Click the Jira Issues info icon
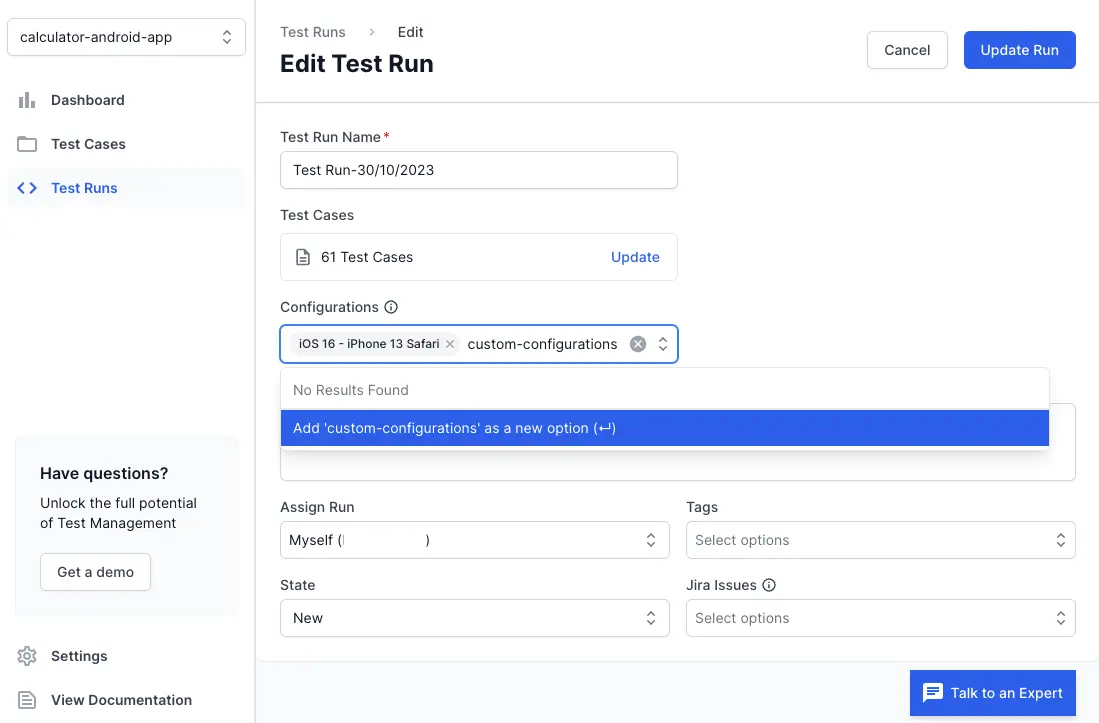 point(769,585)
